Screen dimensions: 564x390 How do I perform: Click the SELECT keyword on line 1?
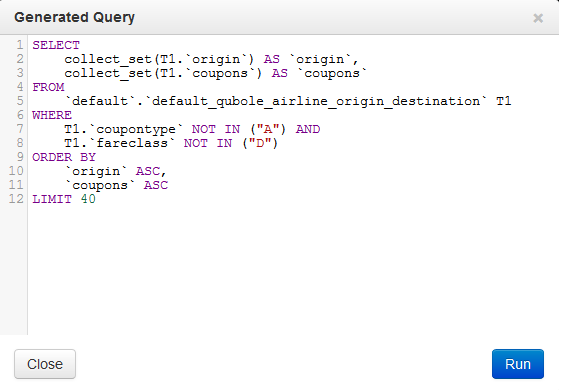pyautogui.click(x=56, y=45)
